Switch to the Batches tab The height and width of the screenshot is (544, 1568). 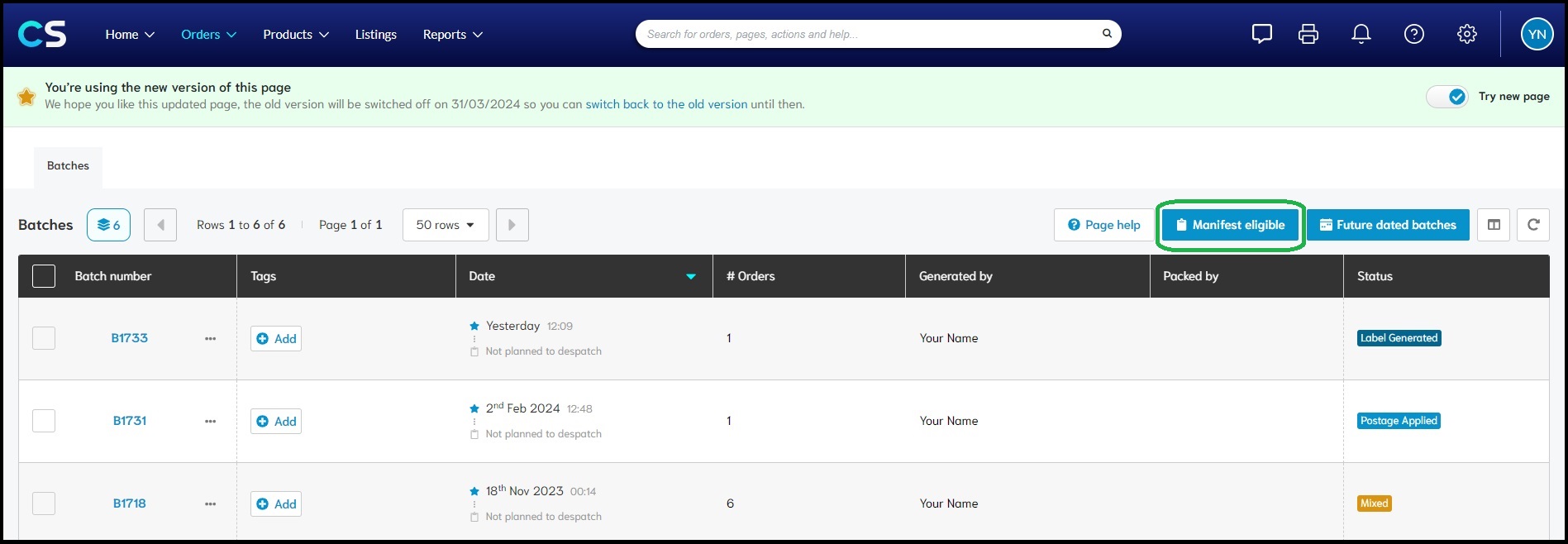pos(68,166)
